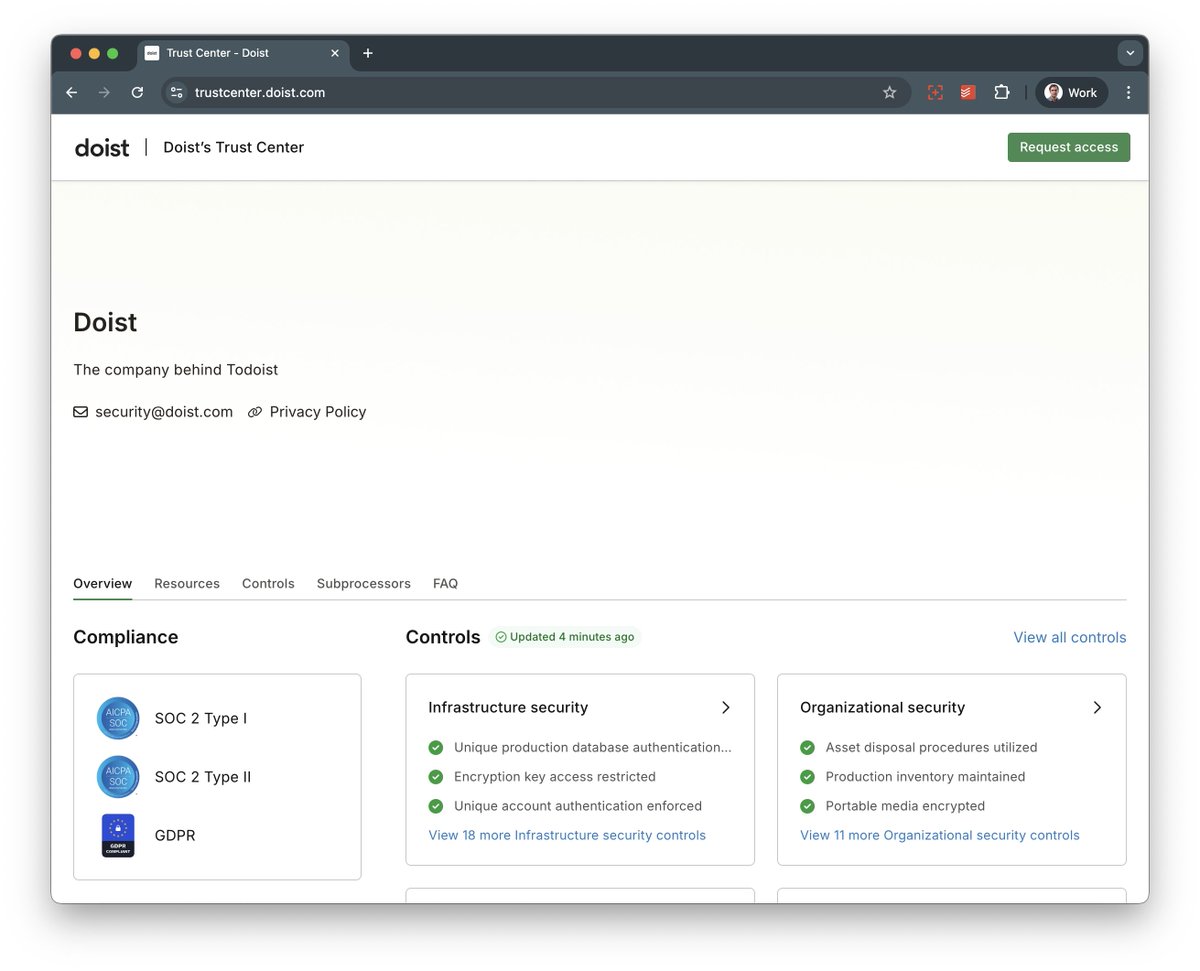
Task: Close the Trust Center - Doist tab
Action: tap(335, 53)
